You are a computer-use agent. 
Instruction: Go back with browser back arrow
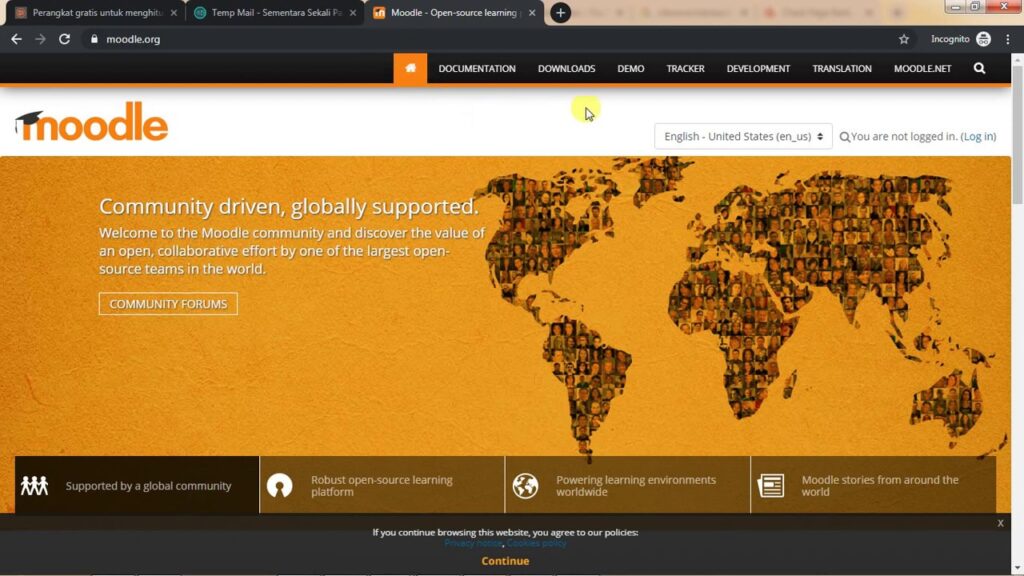point(16,39)
